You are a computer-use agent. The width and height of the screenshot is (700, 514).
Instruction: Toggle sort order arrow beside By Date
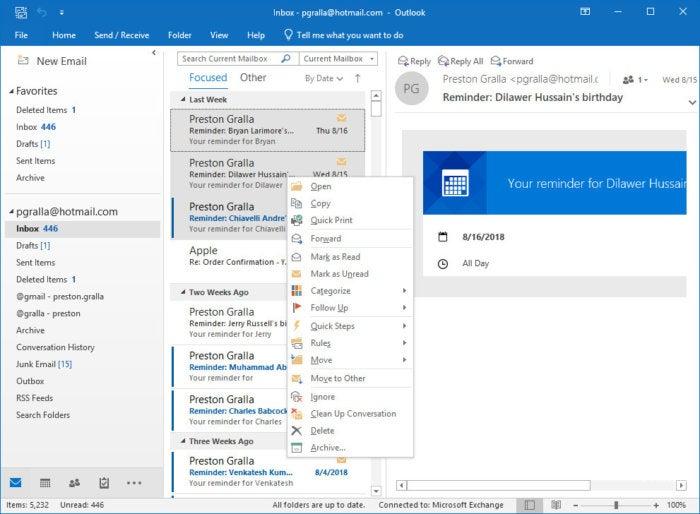(357, 78)
